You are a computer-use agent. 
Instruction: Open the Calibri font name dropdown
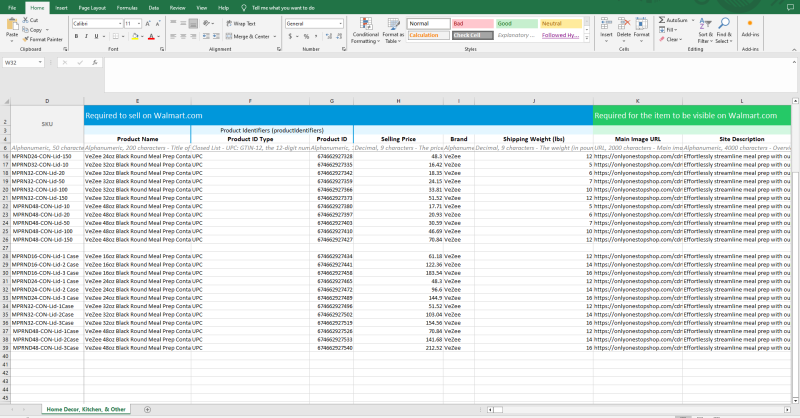(120, 23)
